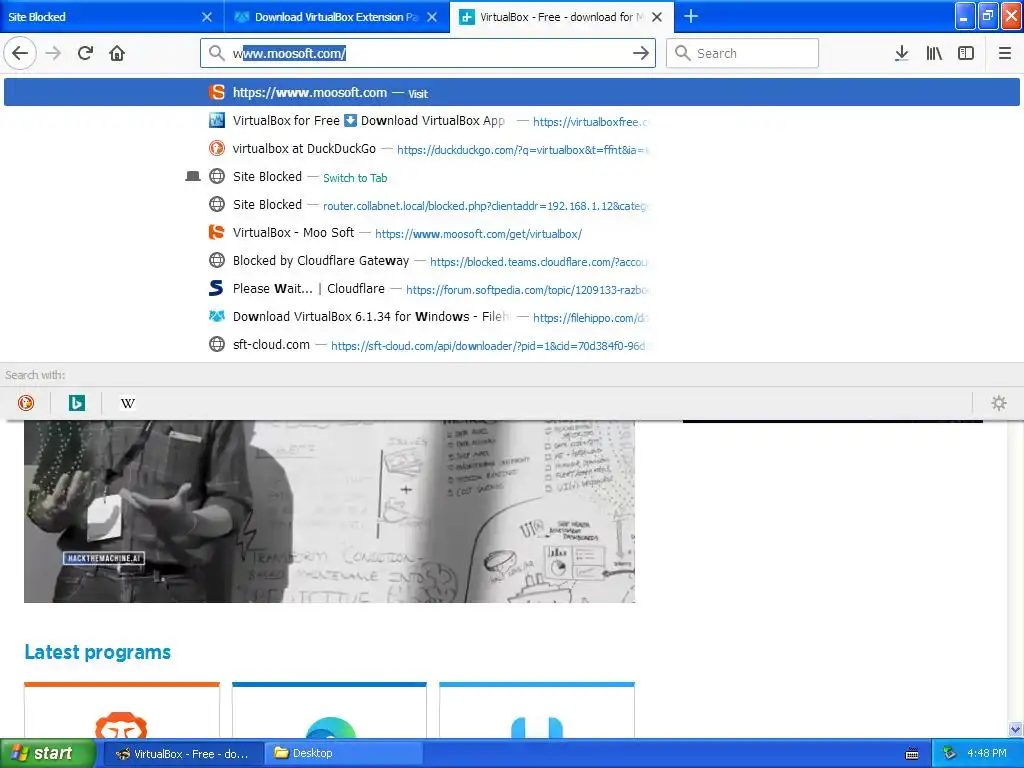Open a new tab with the plus button

point(690,16)
